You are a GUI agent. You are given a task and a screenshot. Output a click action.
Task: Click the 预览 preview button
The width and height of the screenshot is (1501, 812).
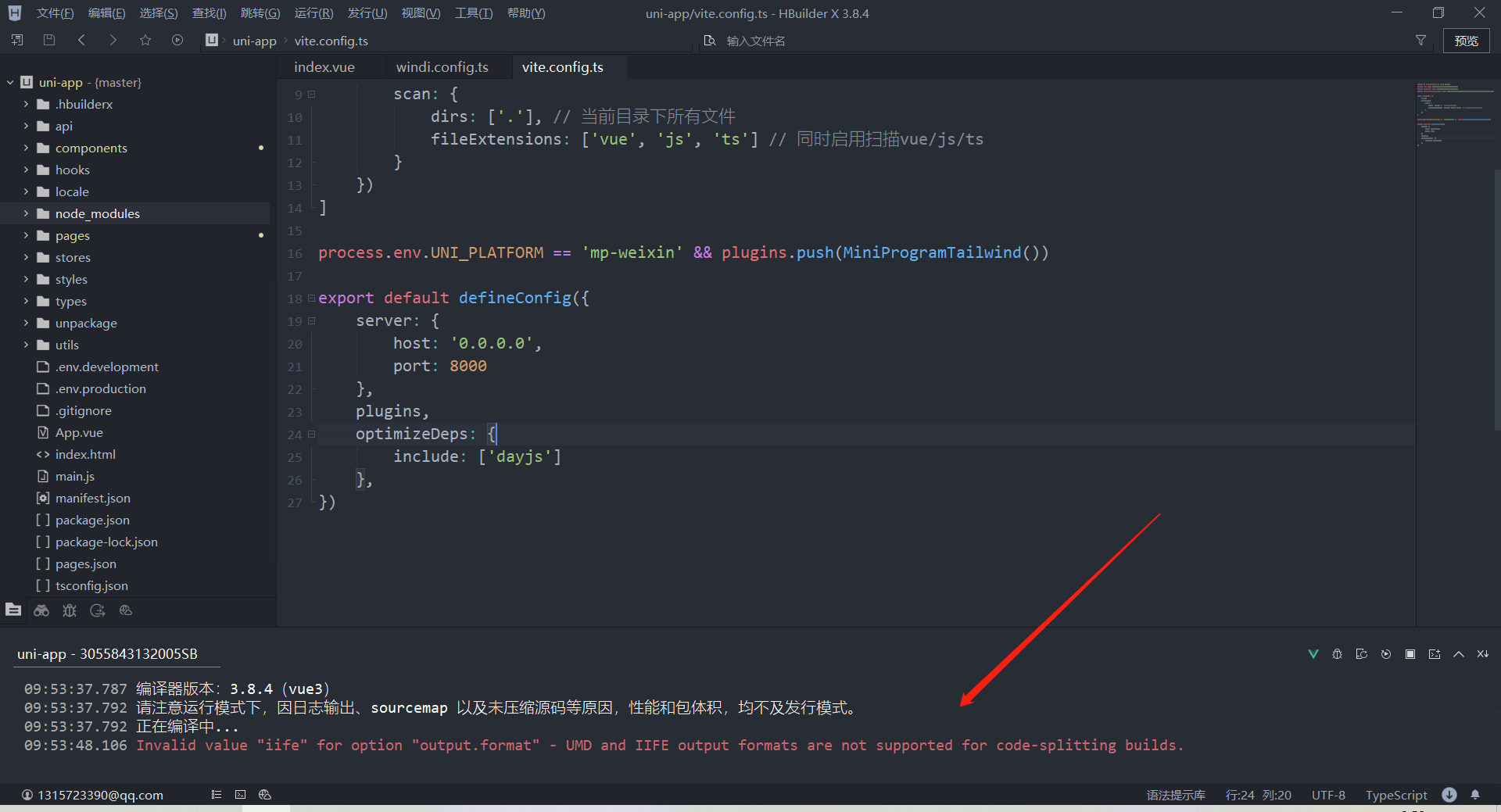coord(1466,41)
